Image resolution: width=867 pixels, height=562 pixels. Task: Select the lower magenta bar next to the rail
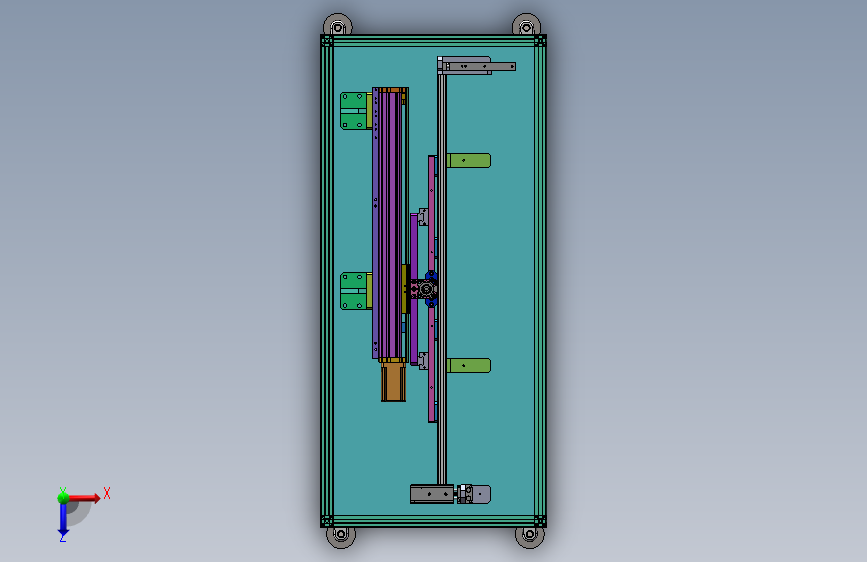432,364
